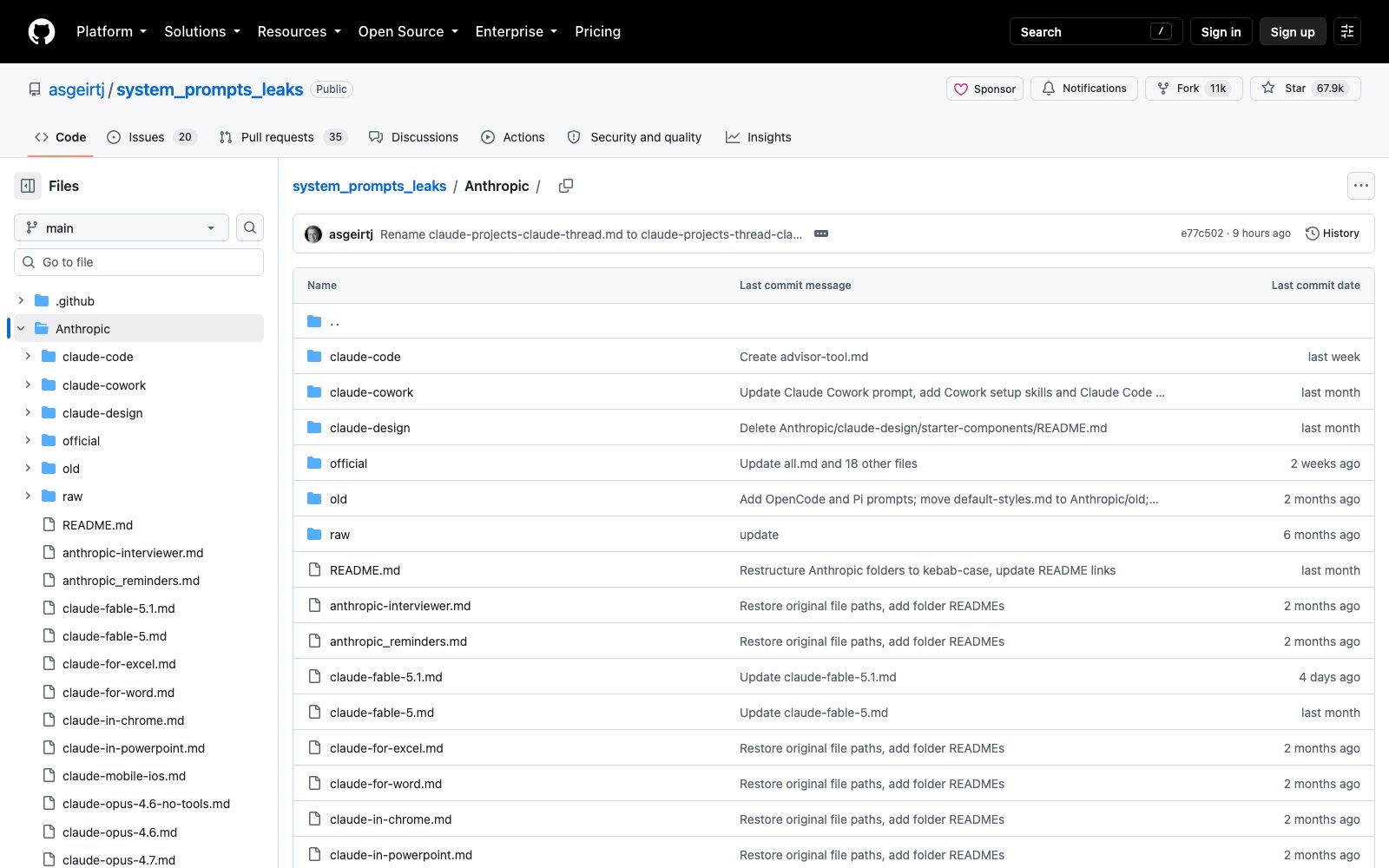The image size is (1389, 868).
Task: Click the old folder icon in the file list
Action: point(314,499)
